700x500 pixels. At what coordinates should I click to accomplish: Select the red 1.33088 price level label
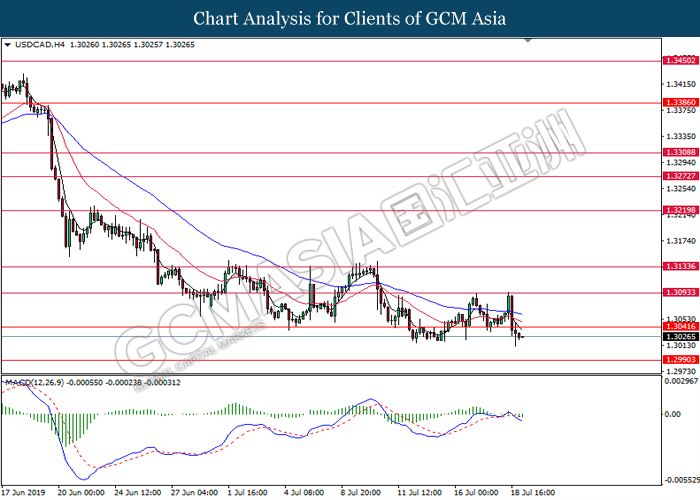coord(680,152)
